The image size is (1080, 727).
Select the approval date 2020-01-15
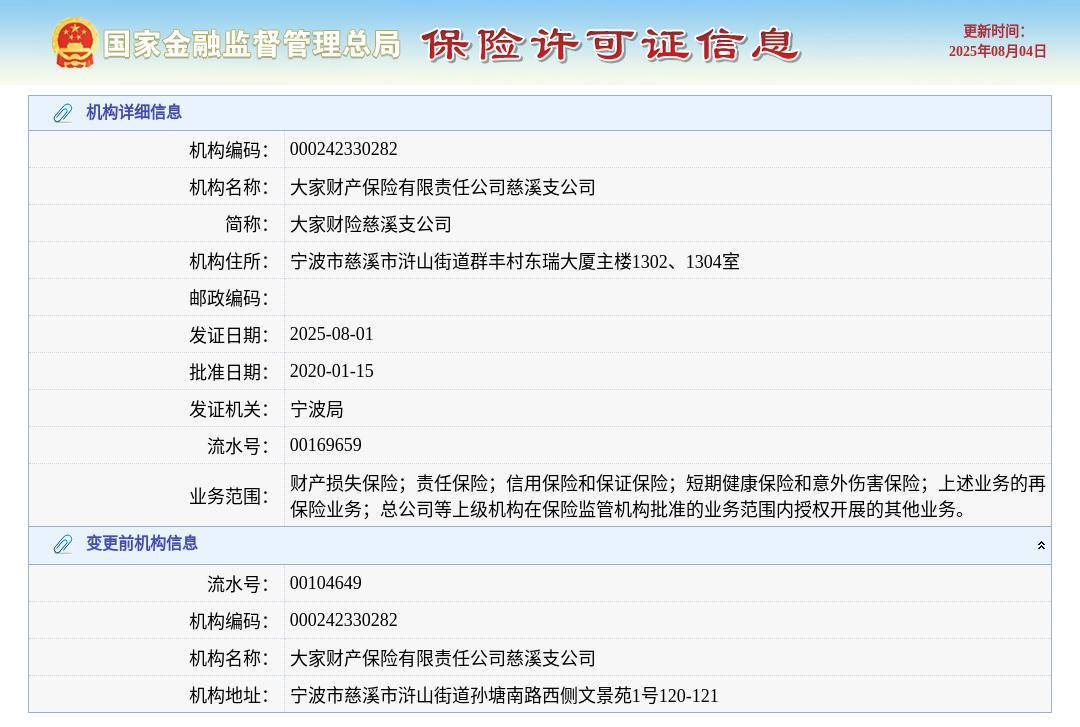coord(331,371)
